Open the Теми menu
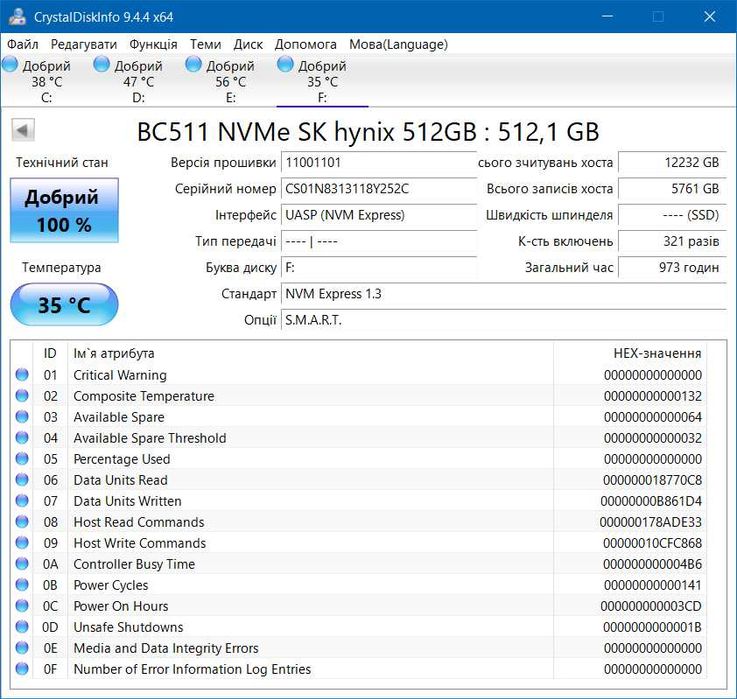This screenshot has width=737, height=699. (205, 44)
